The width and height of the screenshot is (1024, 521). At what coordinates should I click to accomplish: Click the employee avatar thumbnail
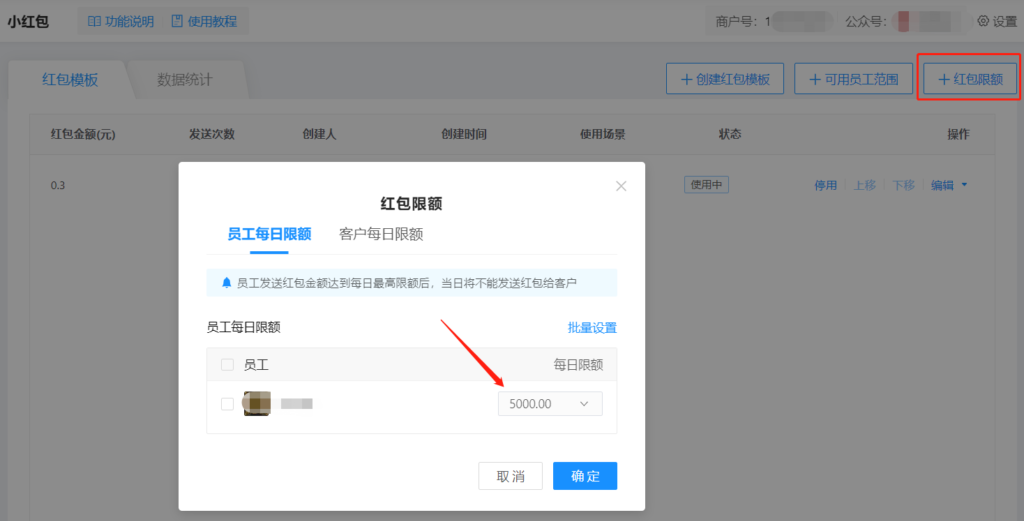(x=257, y=403)
